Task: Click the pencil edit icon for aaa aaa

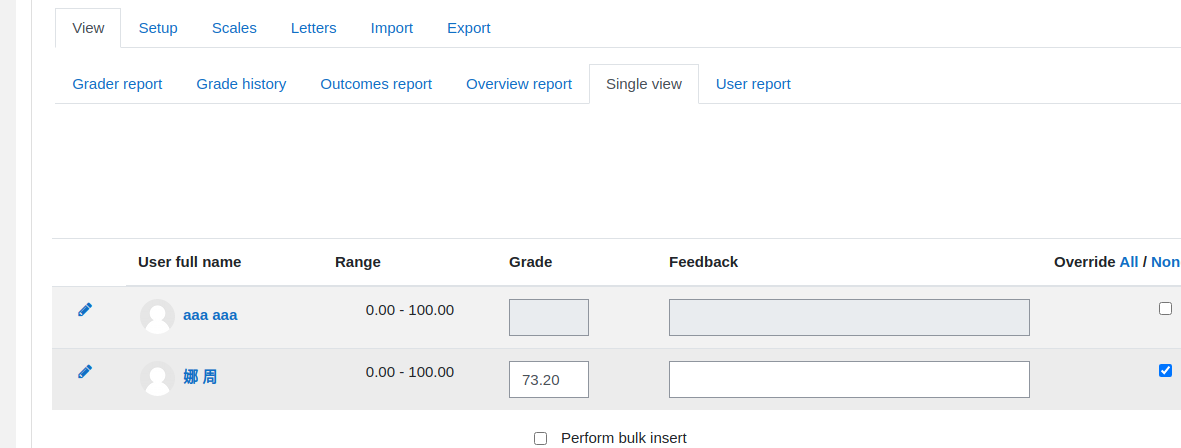Action: 85,309
